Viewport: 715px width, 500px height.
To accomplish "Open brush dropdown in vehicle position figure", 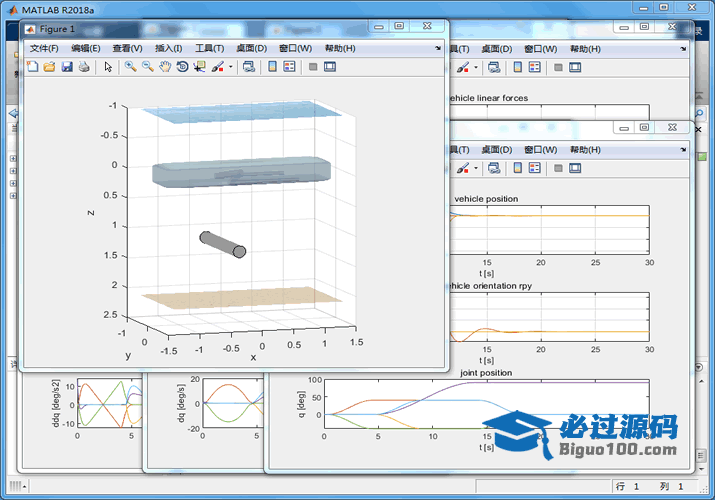I will click(476, 168).
